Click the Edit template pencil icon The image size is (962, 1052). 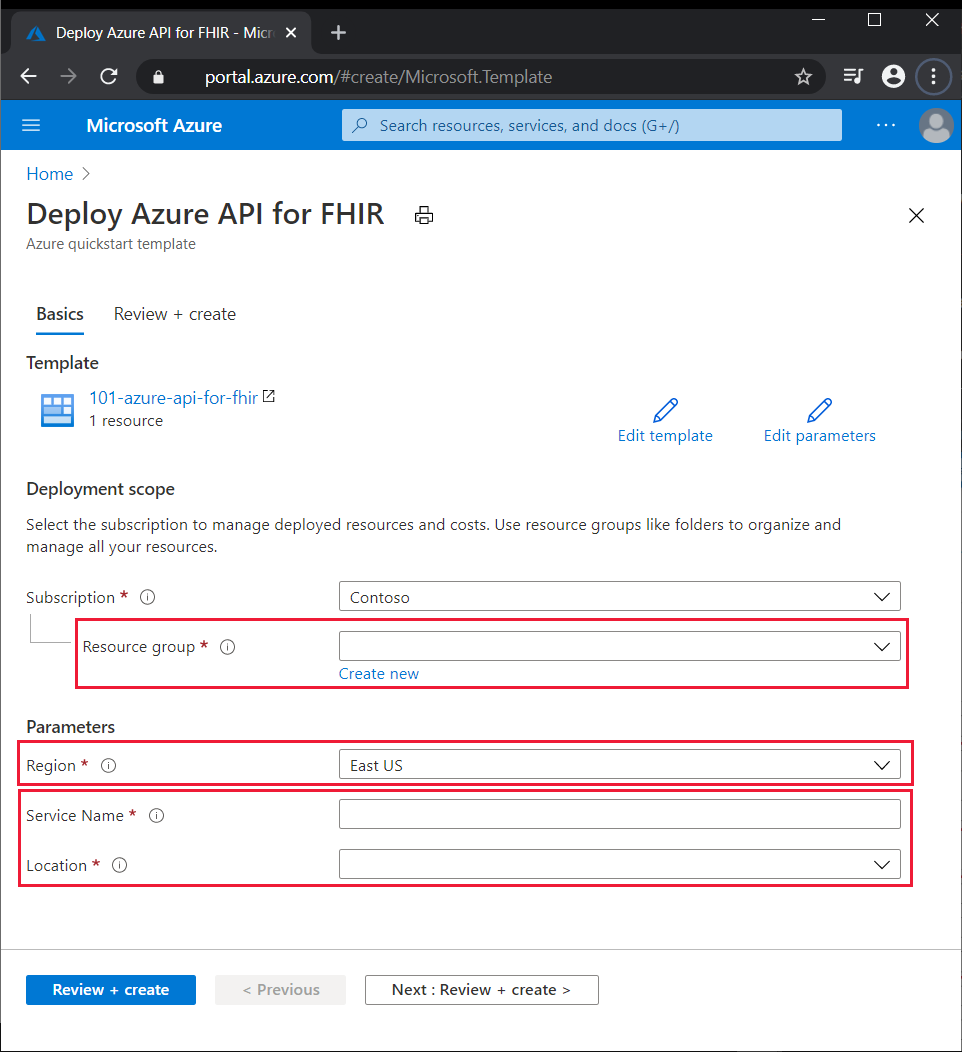[x=665, y=410]
